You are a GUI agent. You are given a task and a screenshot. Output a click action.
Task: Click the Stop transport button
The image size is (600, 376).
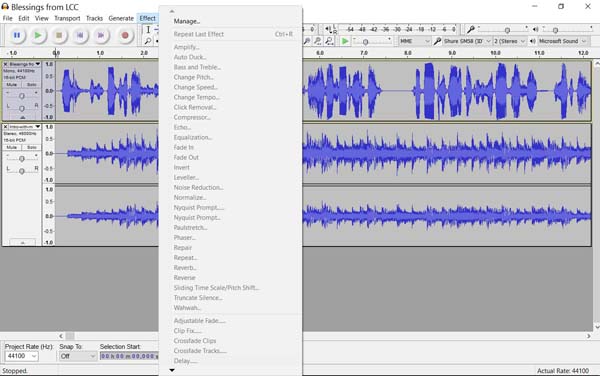[59, 35]
